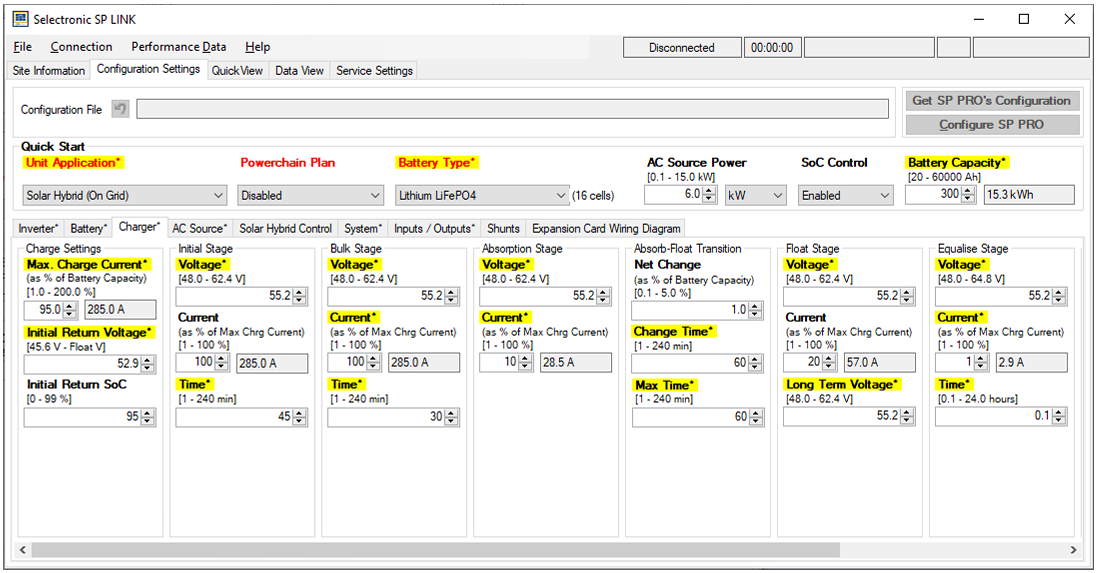Adjust the Bulk Stage Current percent stepper
This screenshot has width=1099, height=573.
coord(374,362)
